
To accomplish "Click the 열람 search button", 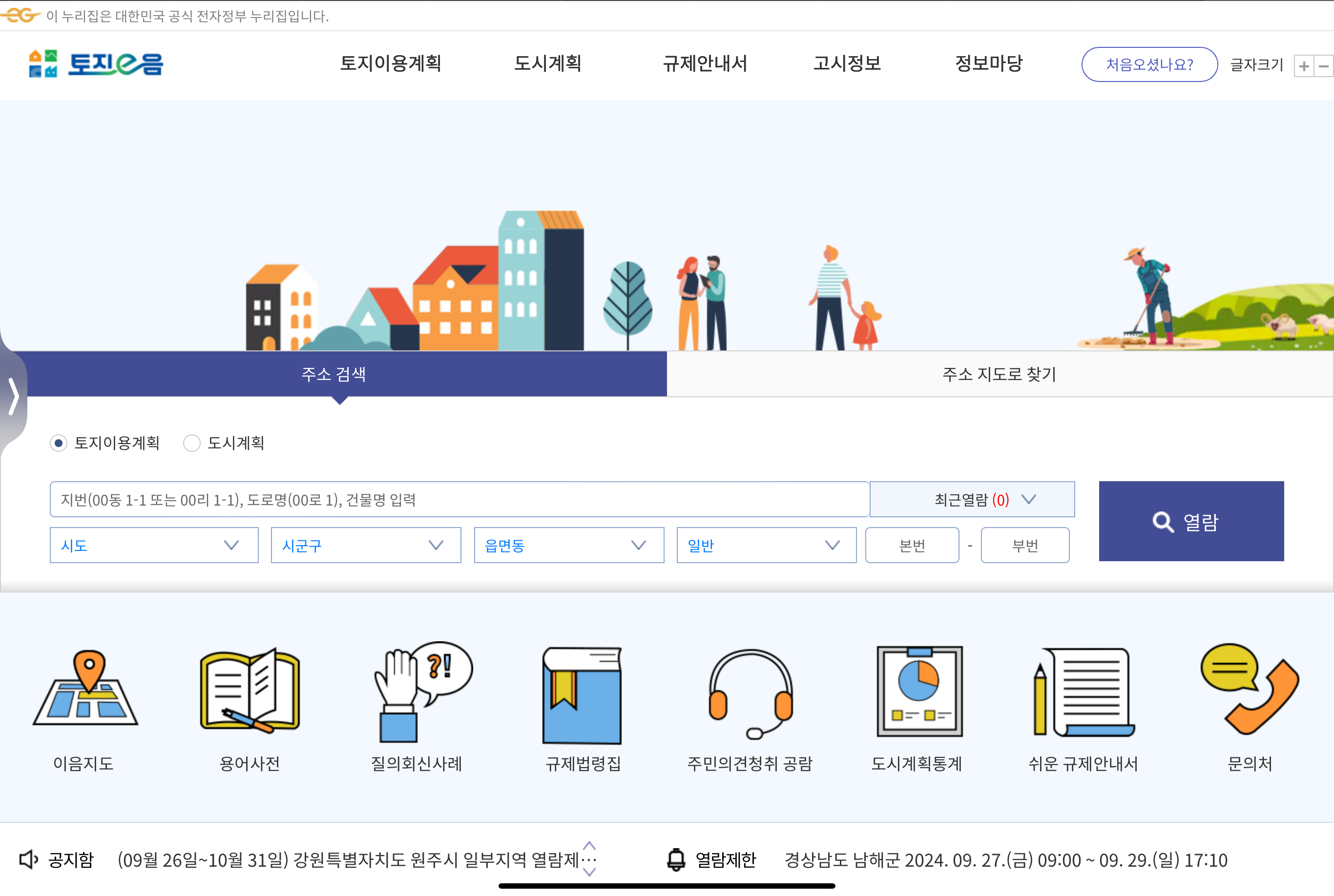I will (1190, 521).
